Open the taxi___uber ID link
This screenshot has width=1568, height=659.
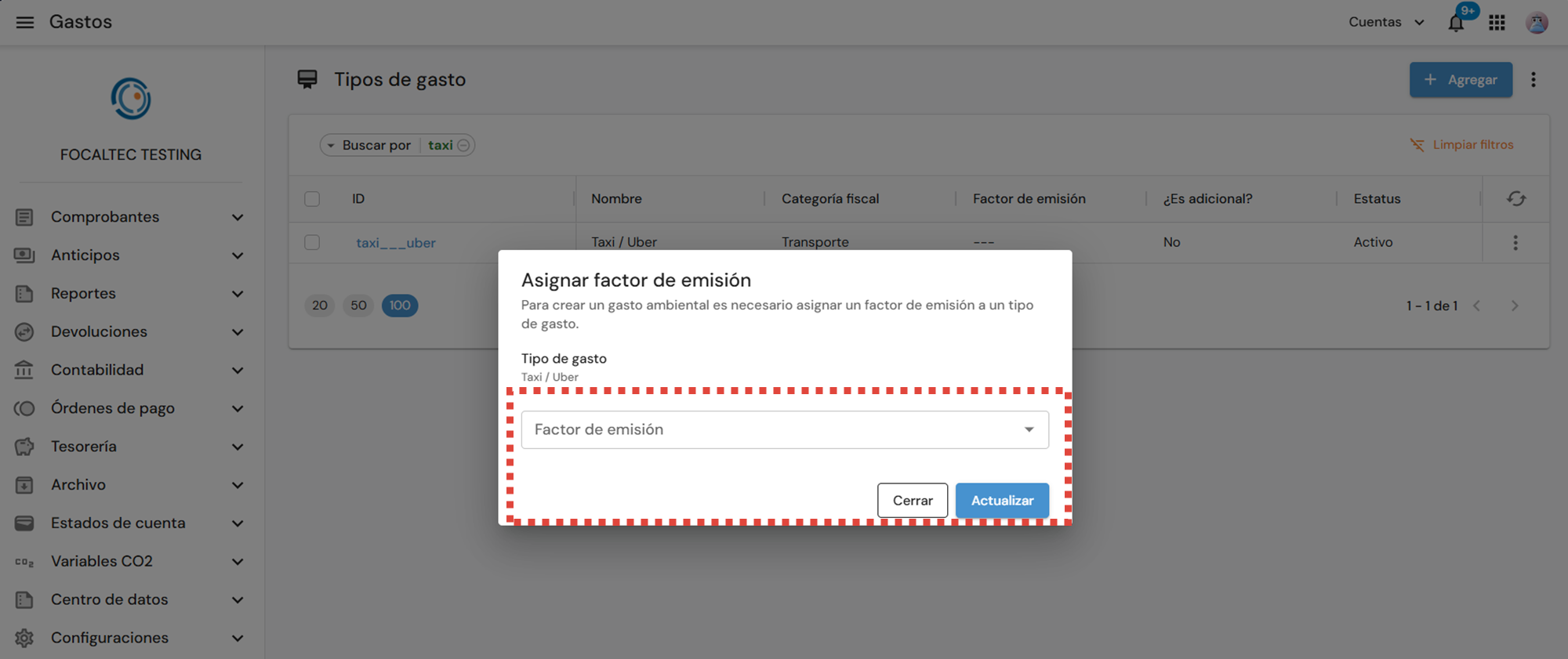point(396,243)
